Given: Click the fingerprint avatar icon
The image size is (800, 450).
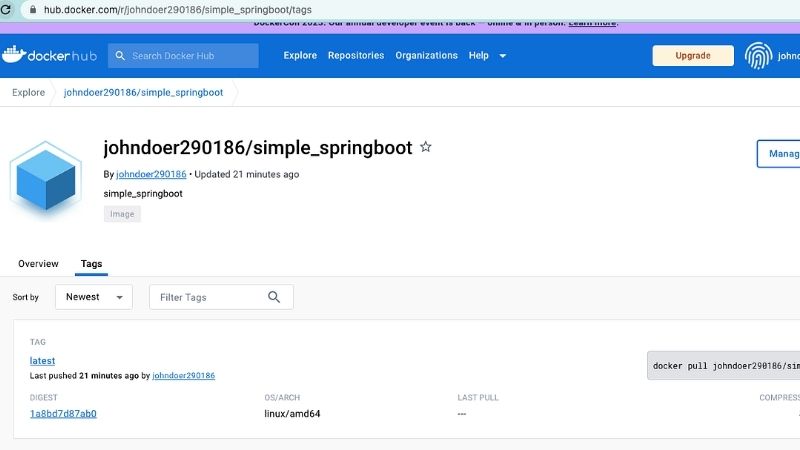Looking at the screenshot, I should (x=758, y=56).
